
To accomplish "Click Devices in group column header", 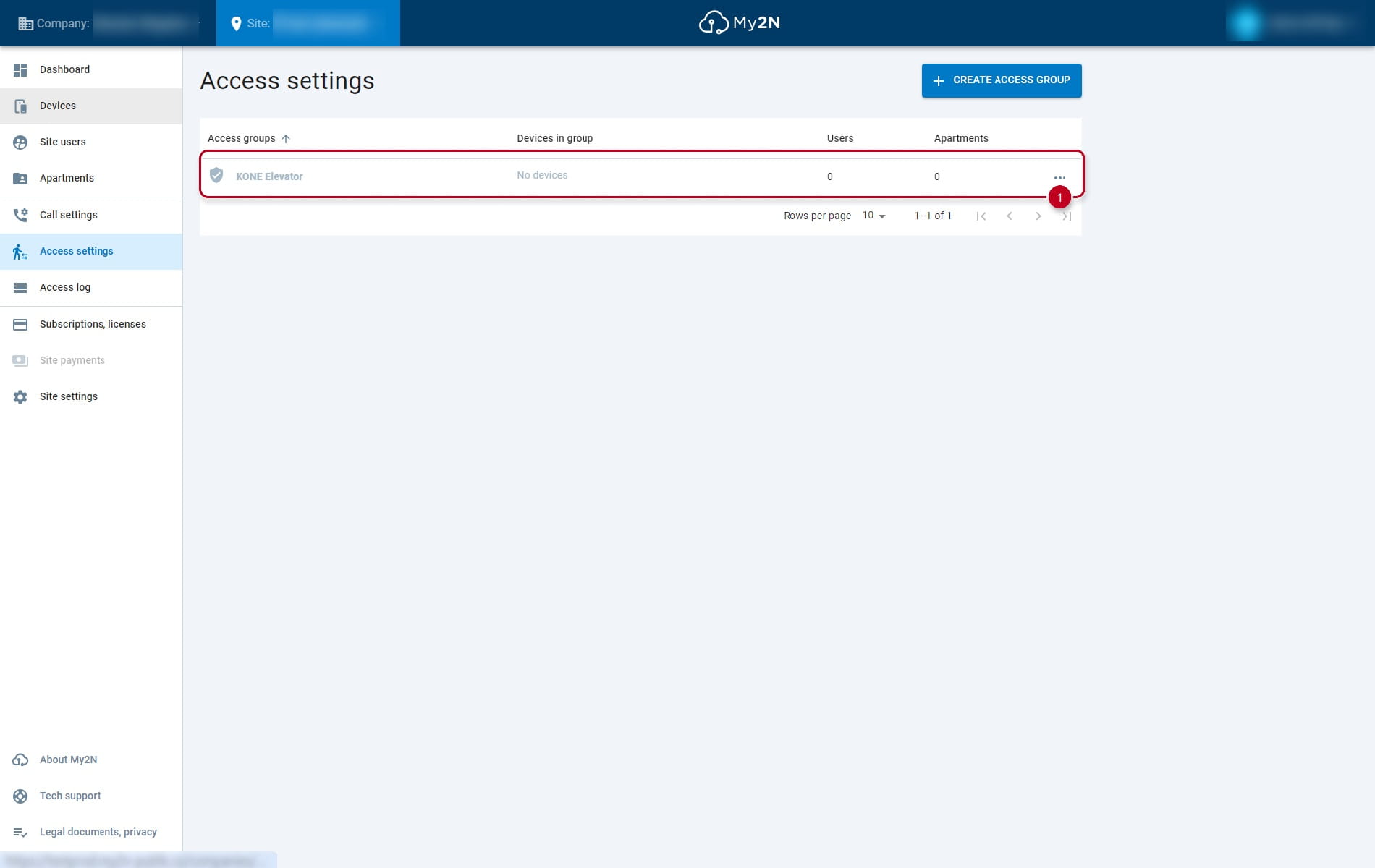I will [554, 138].
